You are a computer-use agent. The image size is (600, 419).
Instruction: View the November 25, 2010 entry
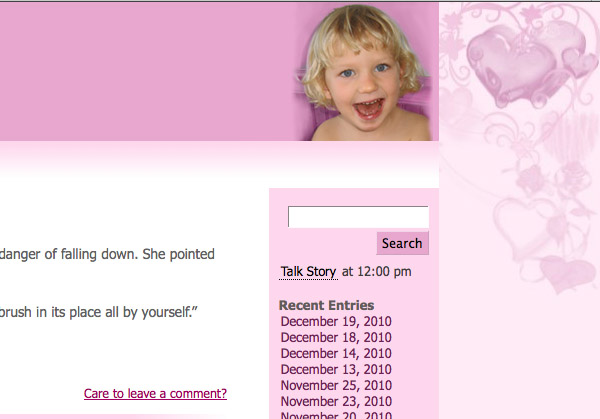coord(336,386)
